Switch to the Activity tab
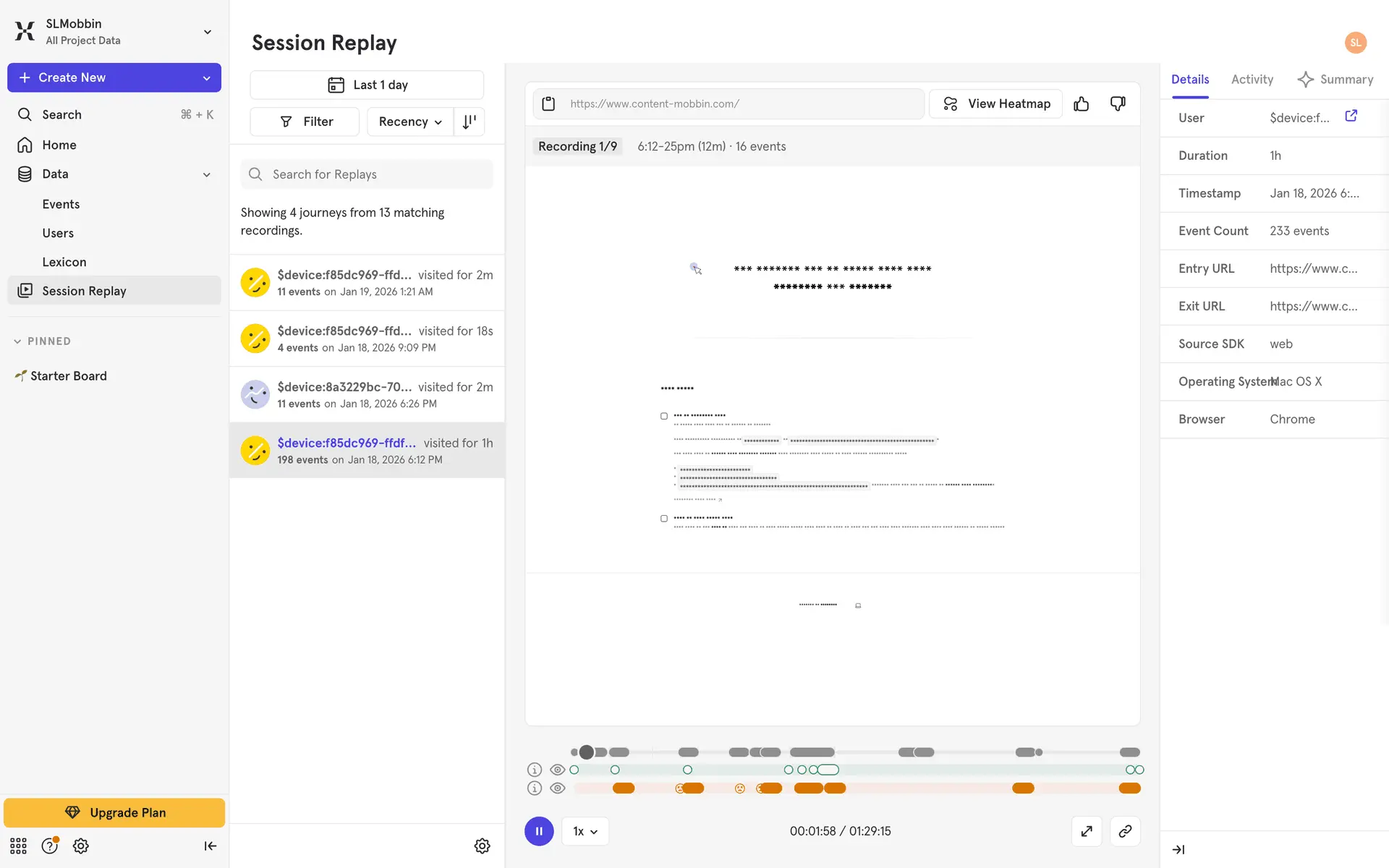1389x868 pixels. pyautogui.click(x=1252, y=80)
